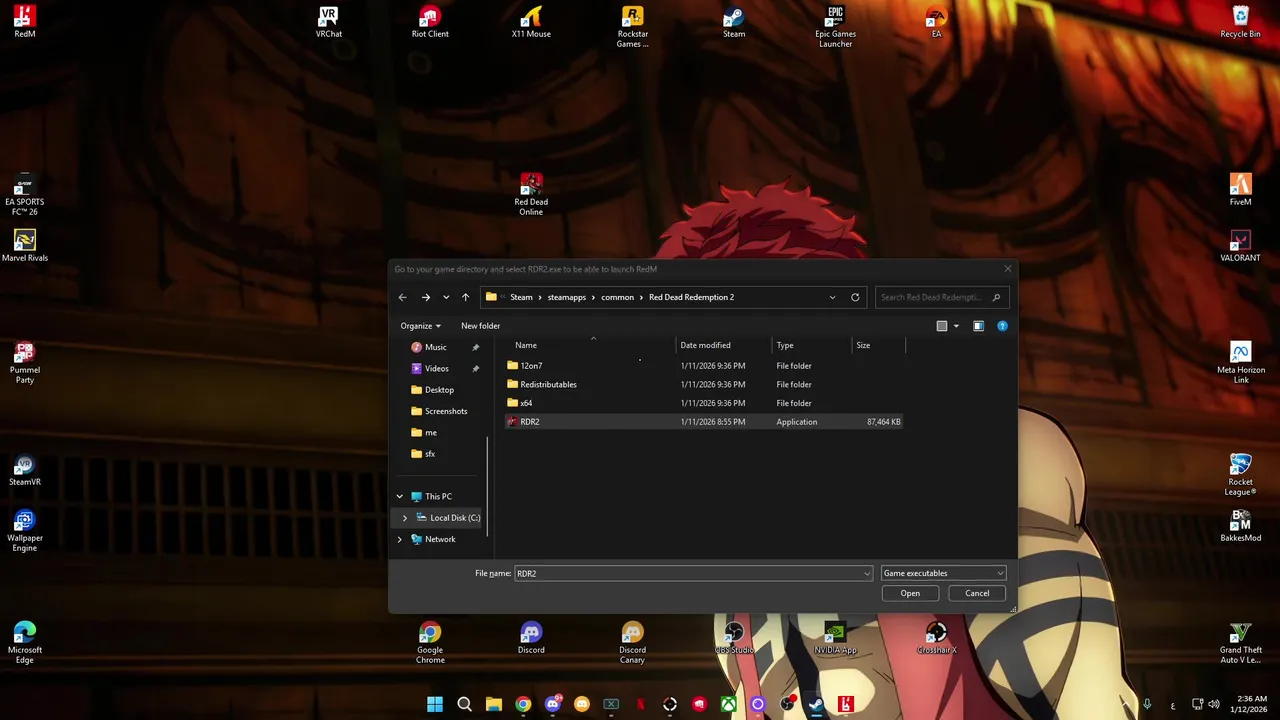Open taskbar Search
The image size is (1280, 720).
tap(464, 705)
